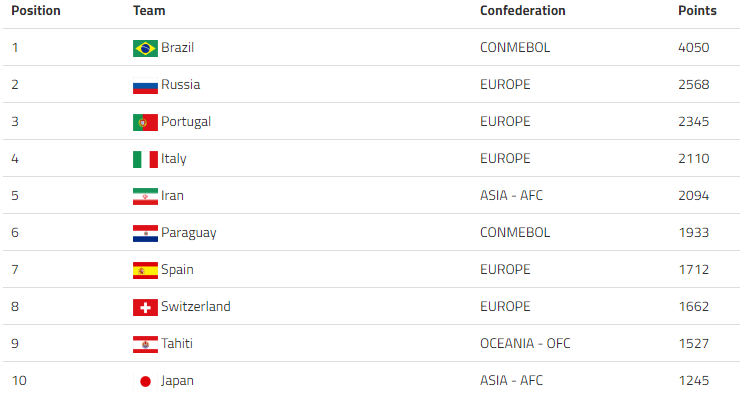The image size is (740, 397).
Task: Sort by the Position column header
Action: [36, 10]
